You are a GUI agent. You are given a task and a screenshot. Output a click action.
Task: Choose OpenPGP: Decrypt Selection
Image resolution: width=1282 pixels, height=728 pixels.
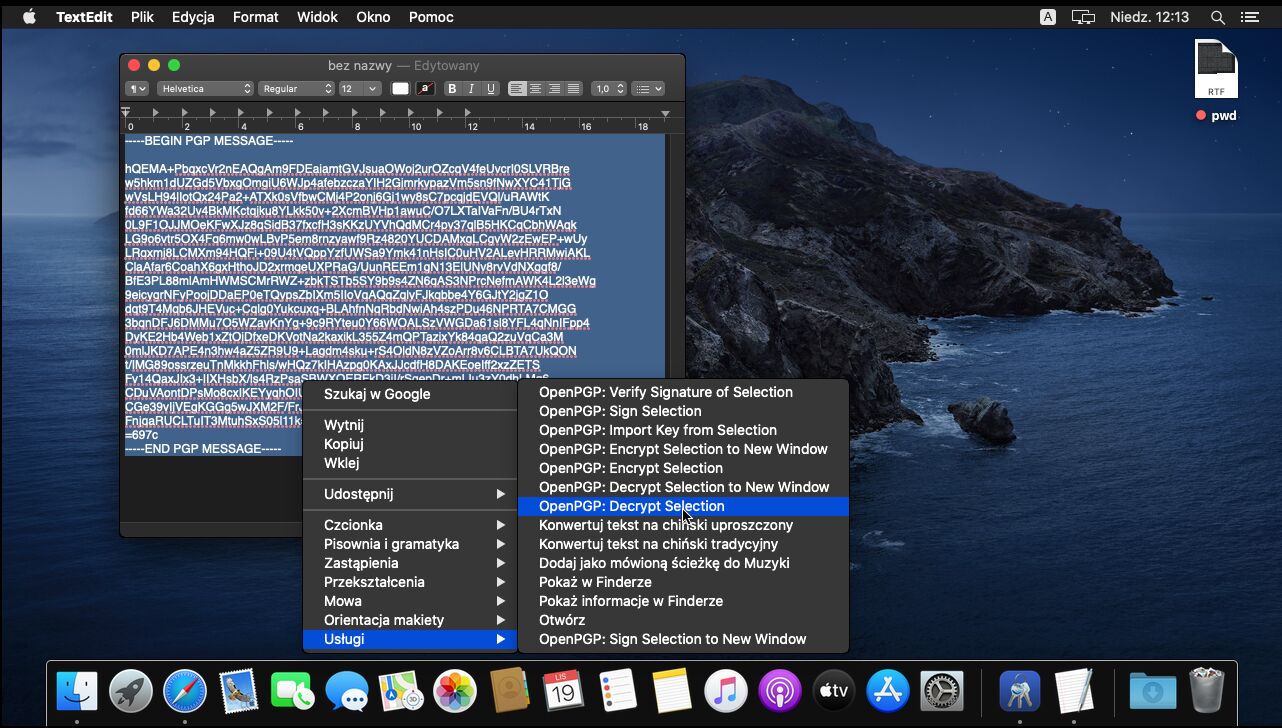tap(631, 506)
